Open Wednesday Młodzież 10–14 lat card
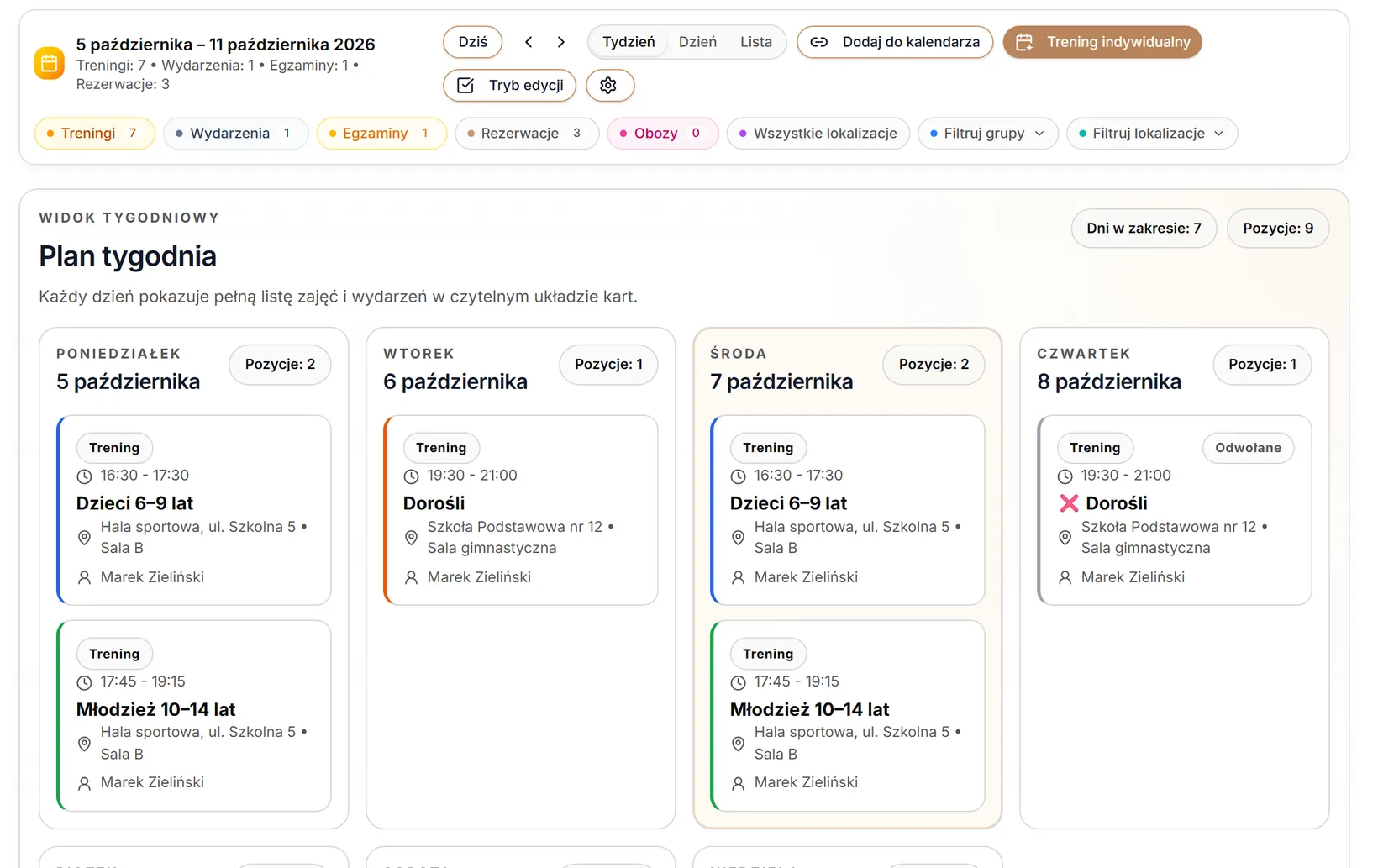Screen dimensions: 1378x868 pyautogui.click(x=848, y=716)
